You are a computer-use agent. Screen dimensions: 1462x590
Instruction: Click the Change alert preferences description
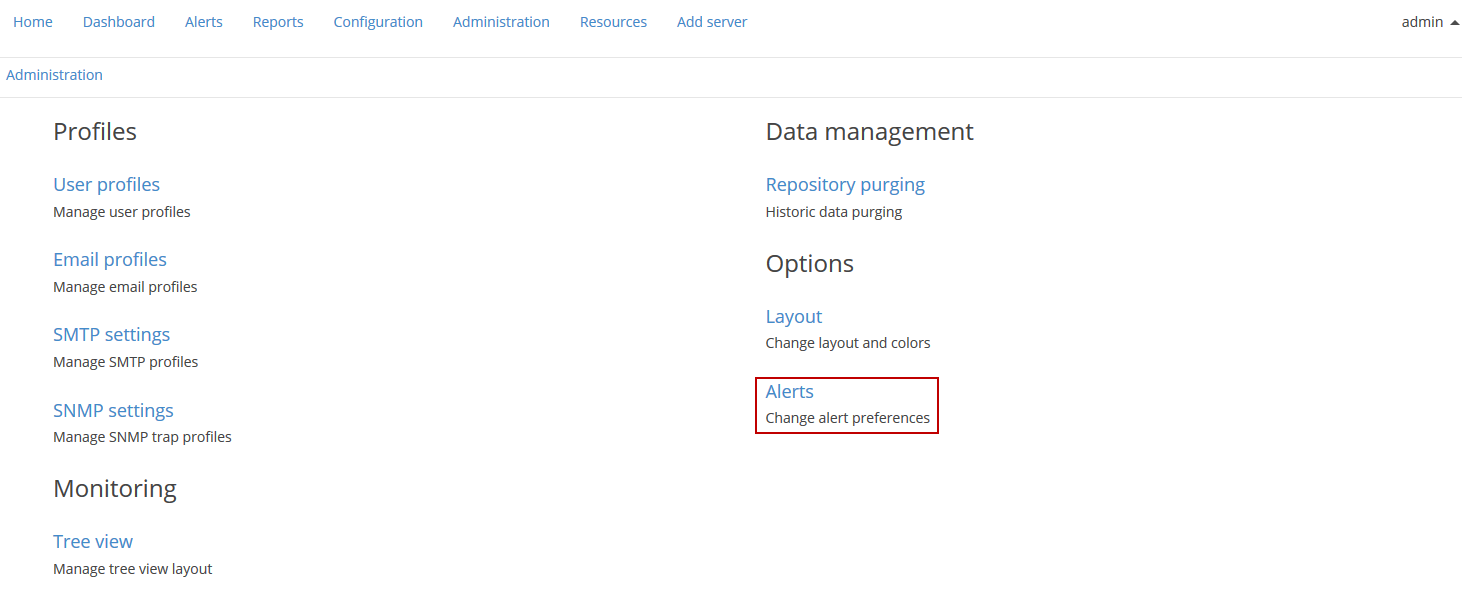coord(848,418)
